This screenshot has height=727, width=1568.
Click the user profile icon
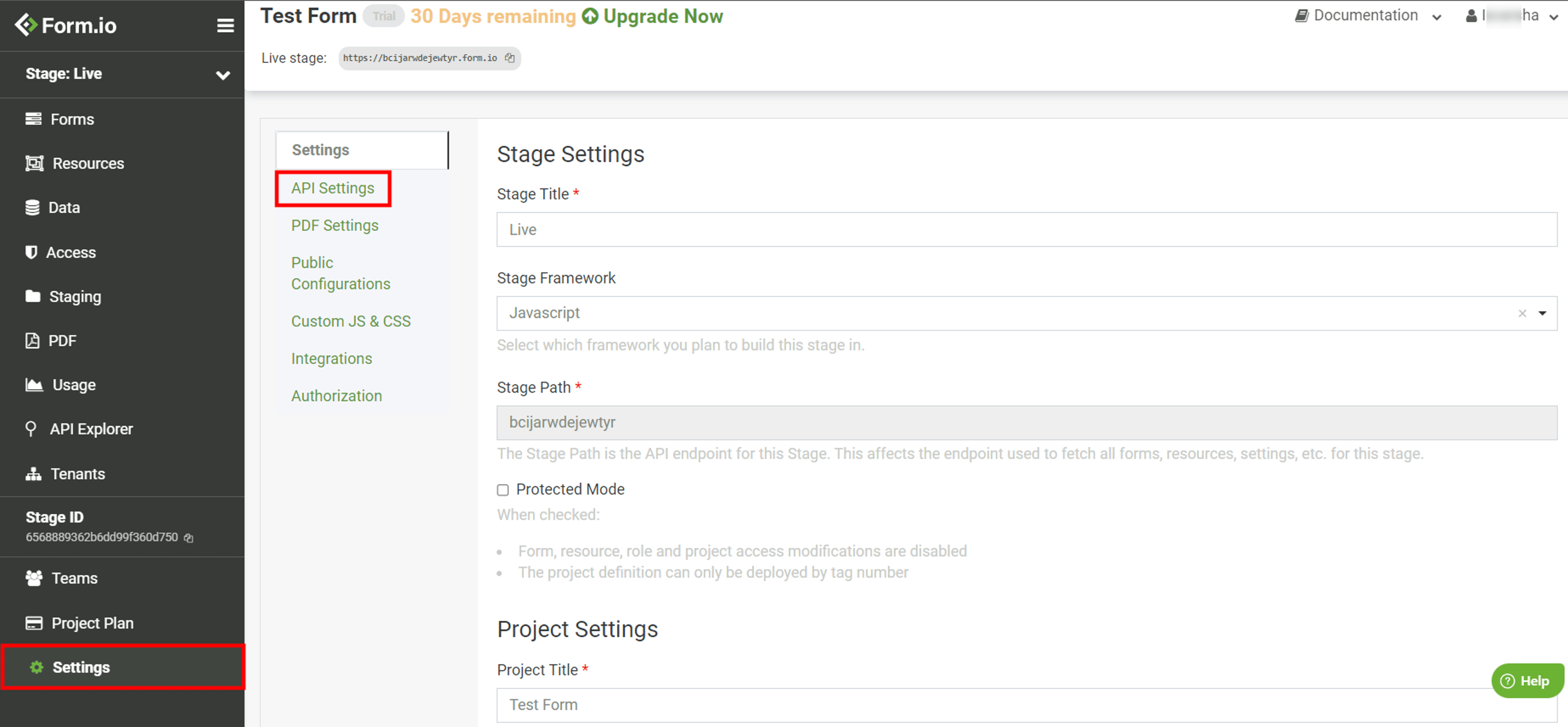[1471, 15]
